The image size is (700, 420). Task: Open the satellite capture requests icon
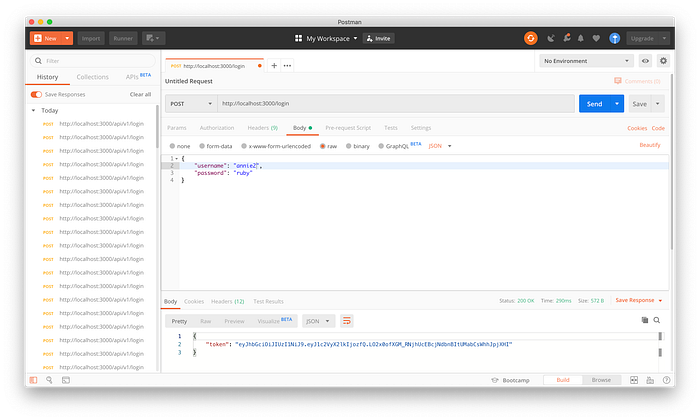551,38
